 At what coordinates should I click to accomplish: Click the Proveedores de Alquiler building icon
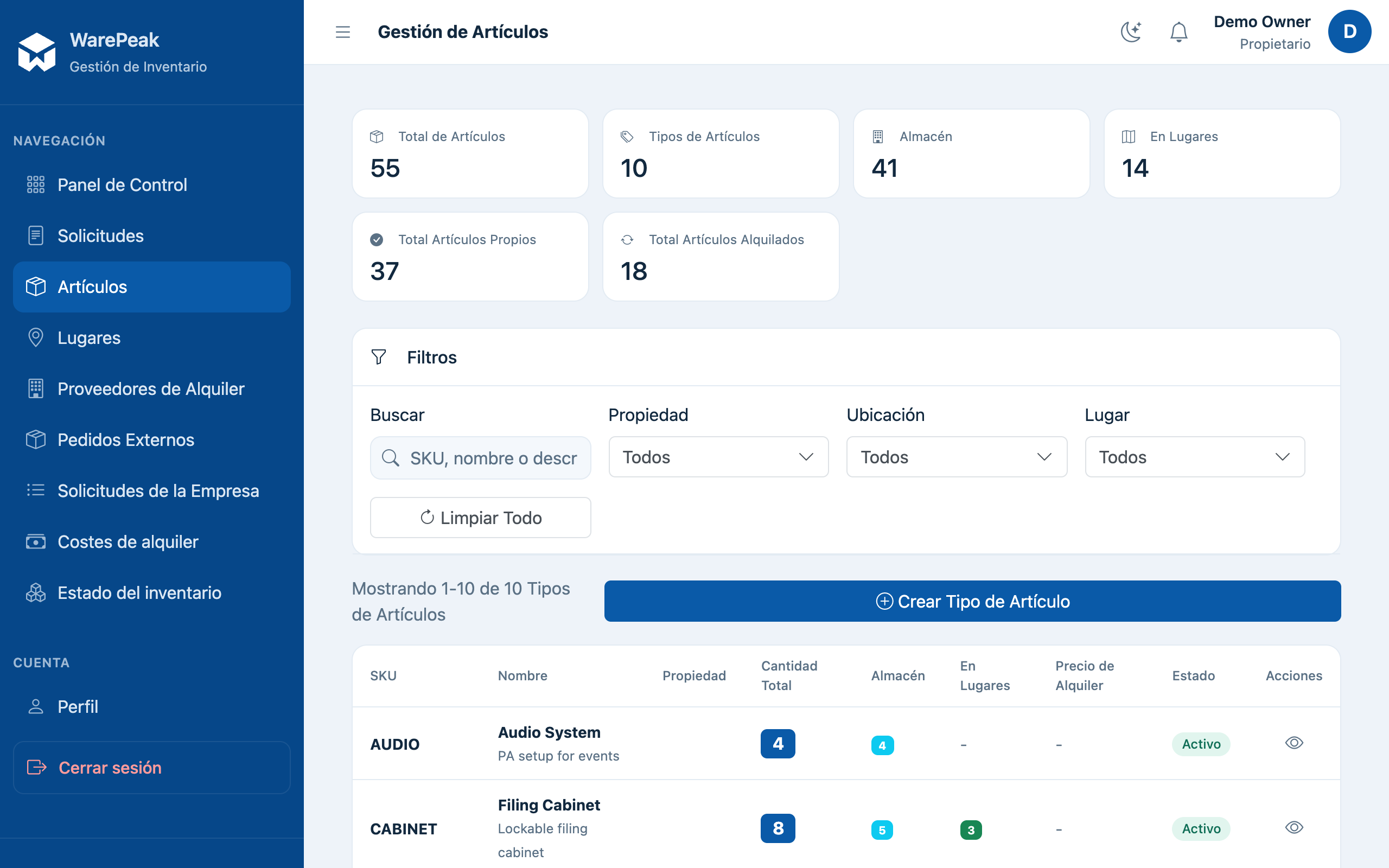click(x=36, y=388)
